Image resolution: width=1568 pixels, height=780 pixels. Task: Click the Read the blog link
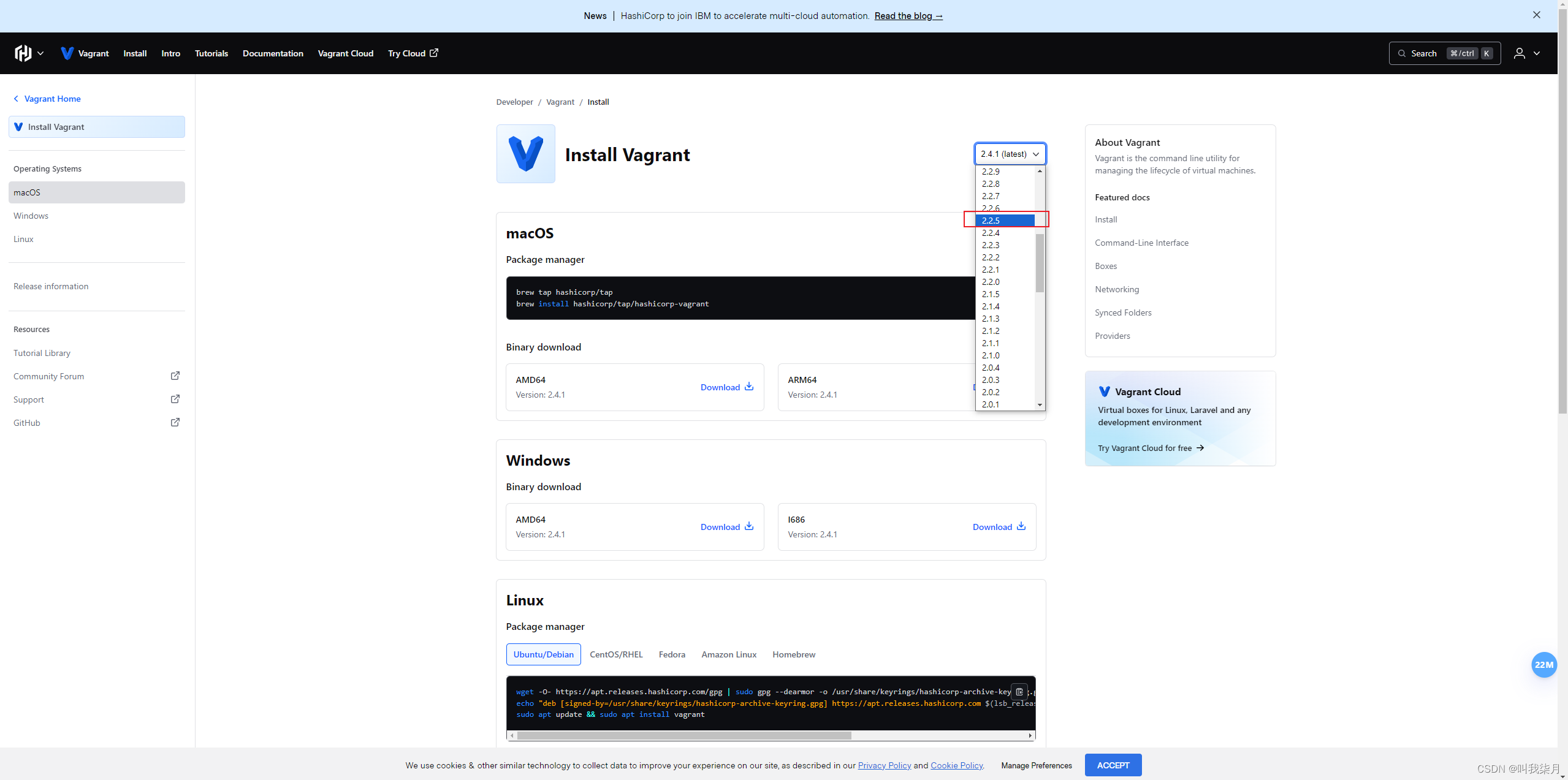(x=908, y=16)
